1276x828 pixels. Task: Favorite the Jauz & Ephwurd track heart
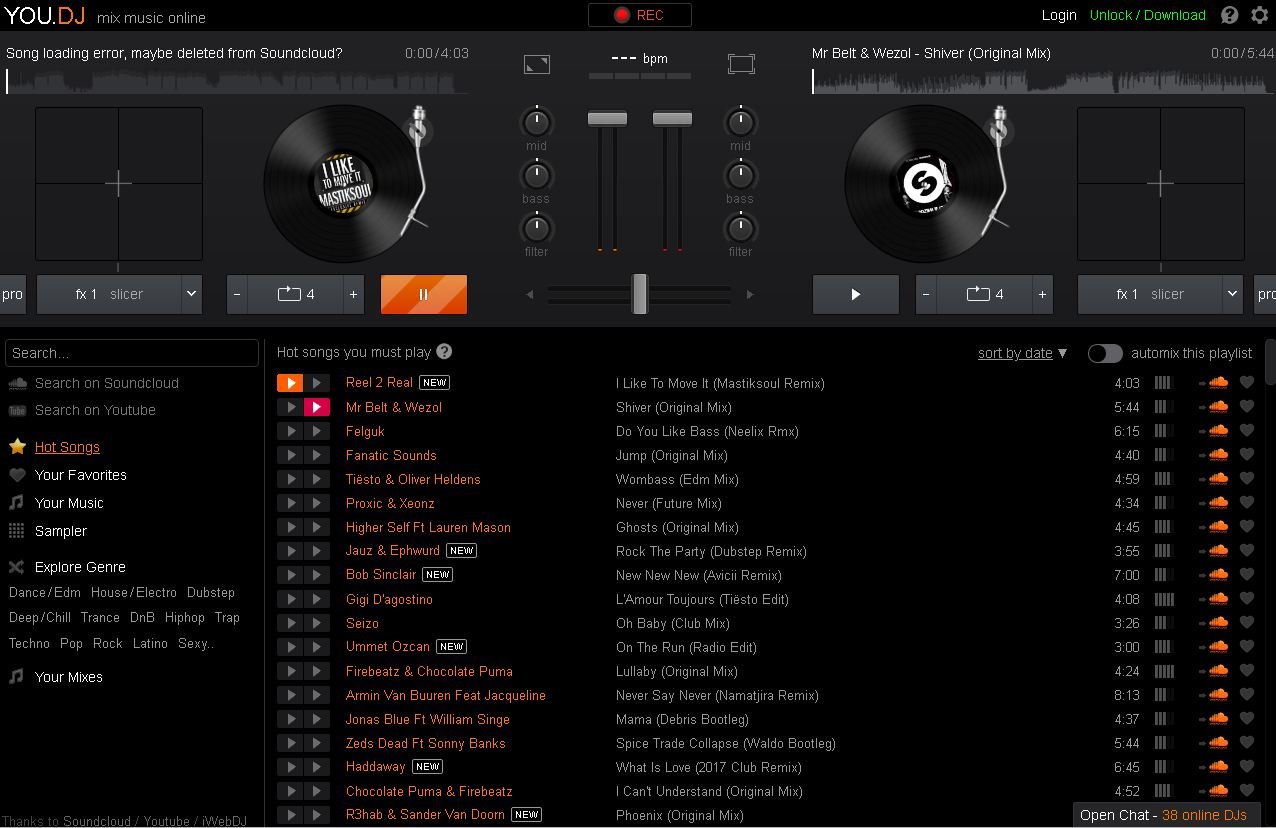click(1246, 550)
